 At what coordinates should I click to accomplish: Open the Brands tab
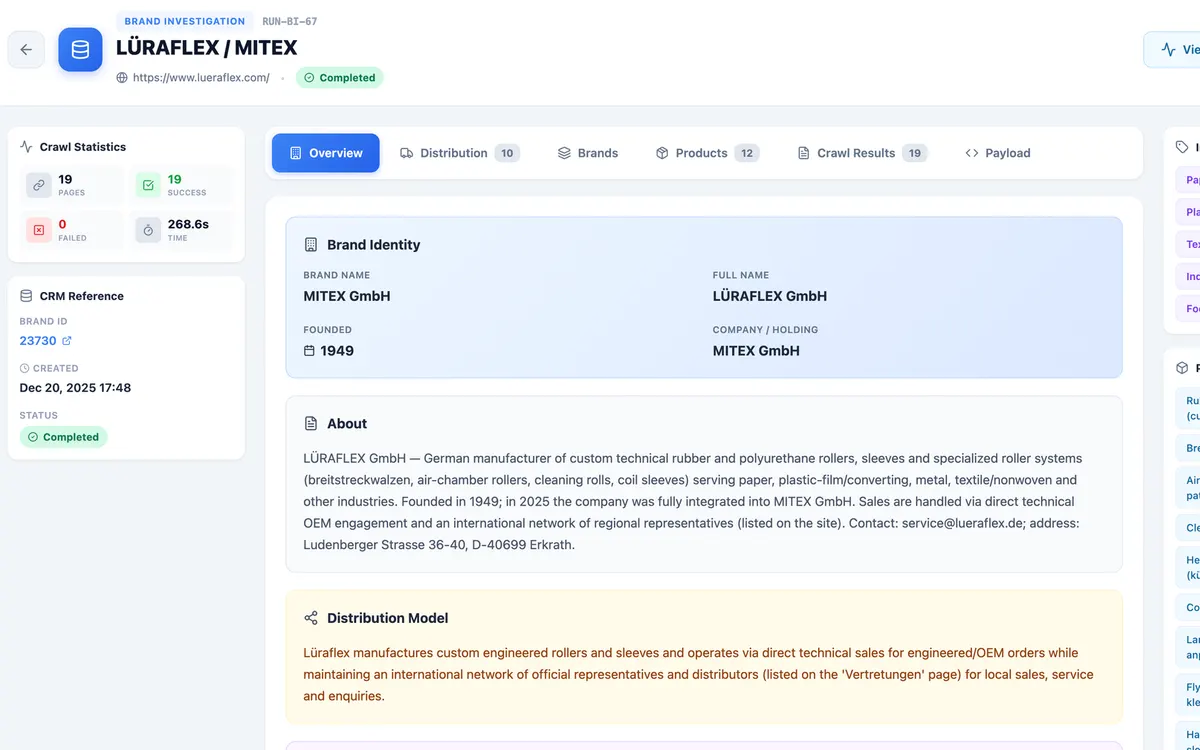coord(588,153)
